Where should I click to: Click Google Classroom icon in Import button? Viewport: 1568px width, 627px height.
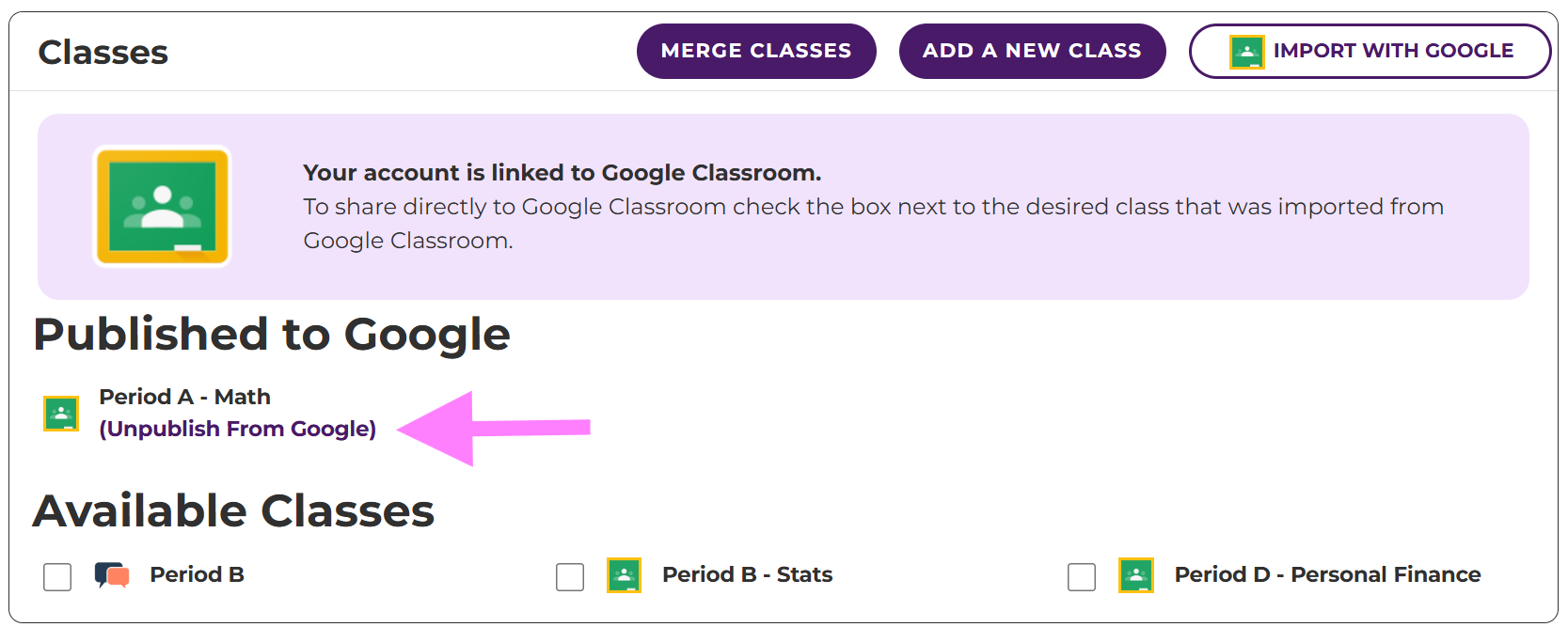[x=1246, y=52]
